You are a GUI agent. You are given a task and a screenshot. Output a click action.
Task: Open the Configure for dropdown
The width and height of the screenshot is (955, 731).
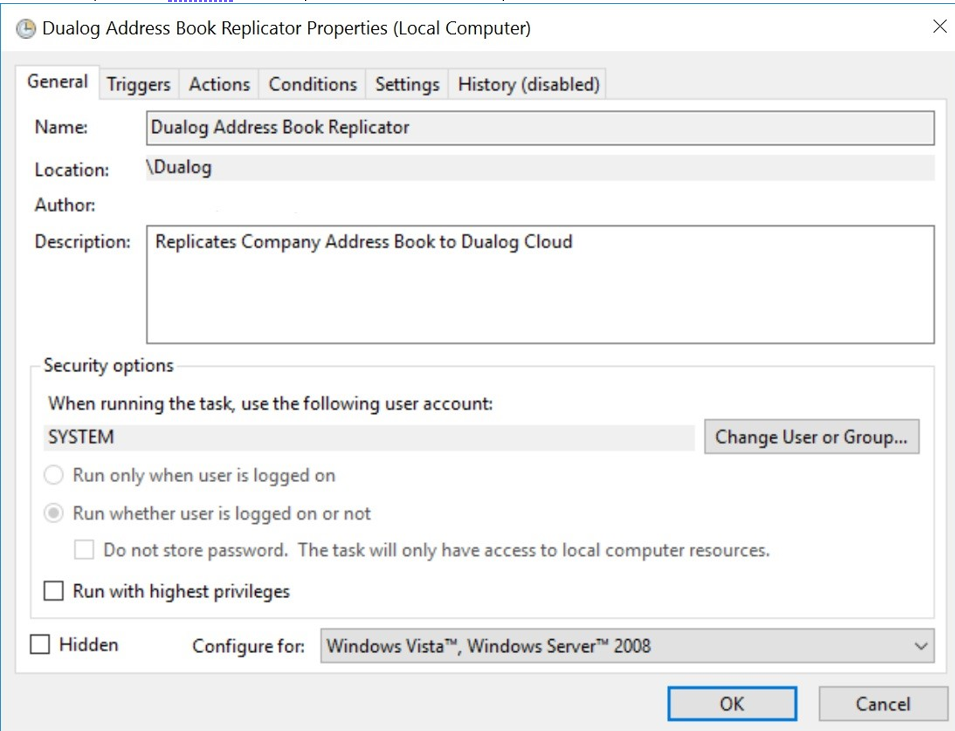[627, 646]
